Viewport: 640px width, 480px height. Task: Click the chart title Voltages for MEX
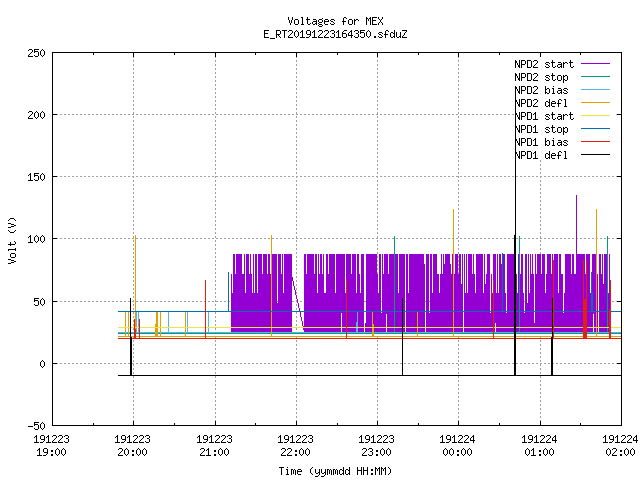pos(335,21)
